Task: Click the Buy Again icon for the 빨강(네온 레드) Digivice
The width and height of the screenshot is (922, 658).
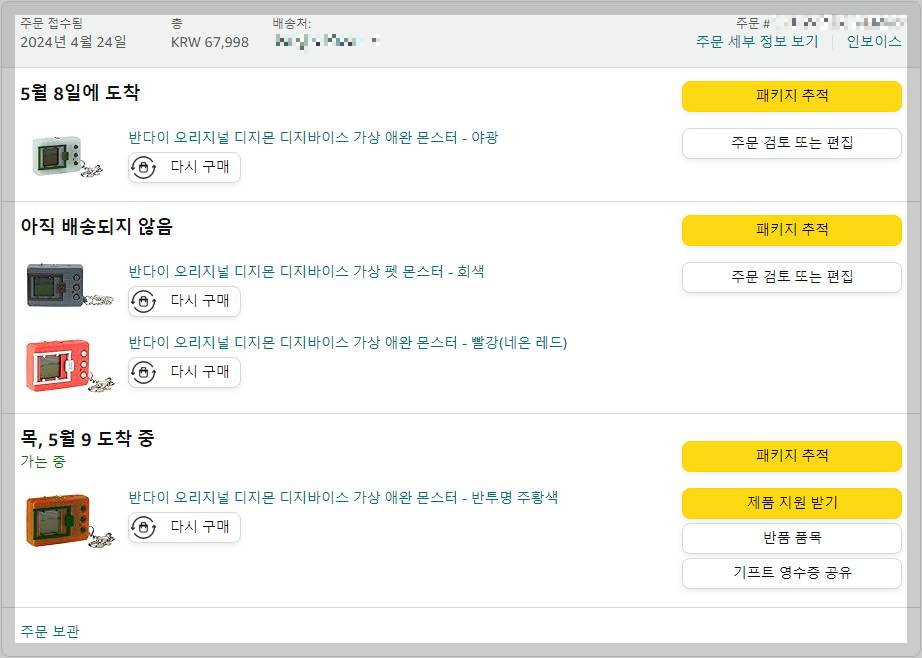Action: (143, 372)
